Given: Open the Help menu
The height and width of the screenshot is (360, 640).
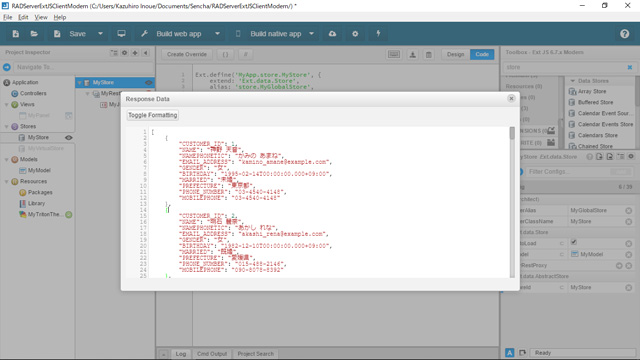Looking at the screenshot, I should [60, 17].
